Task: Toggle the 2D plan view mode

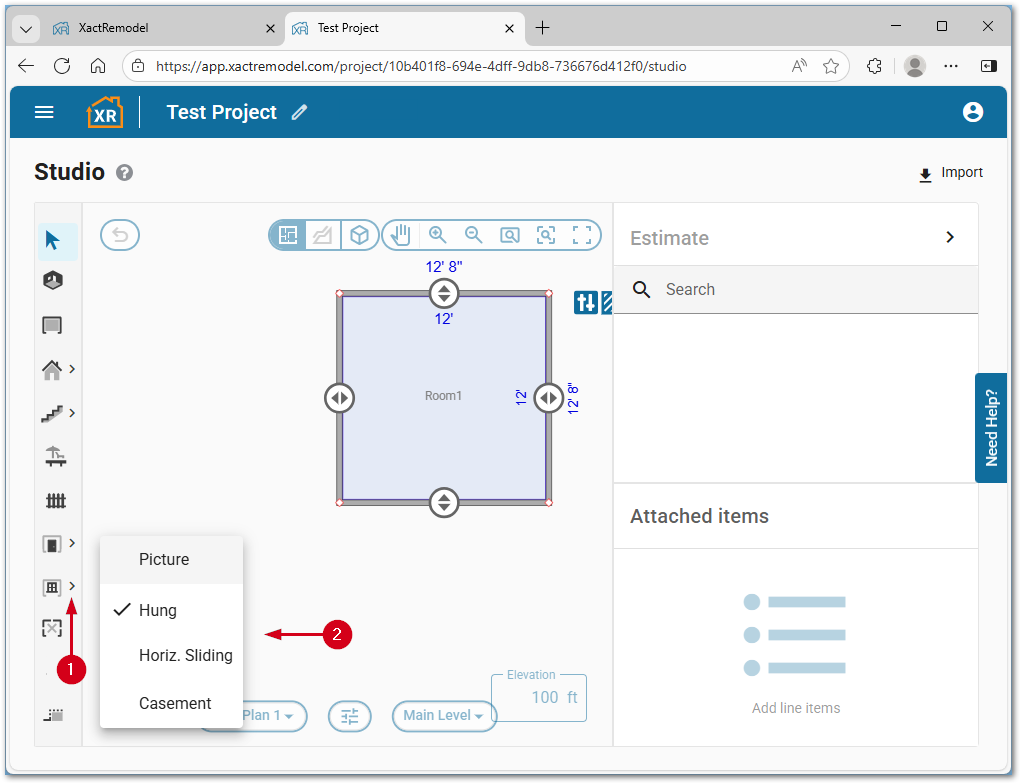Action: (287, 234)
